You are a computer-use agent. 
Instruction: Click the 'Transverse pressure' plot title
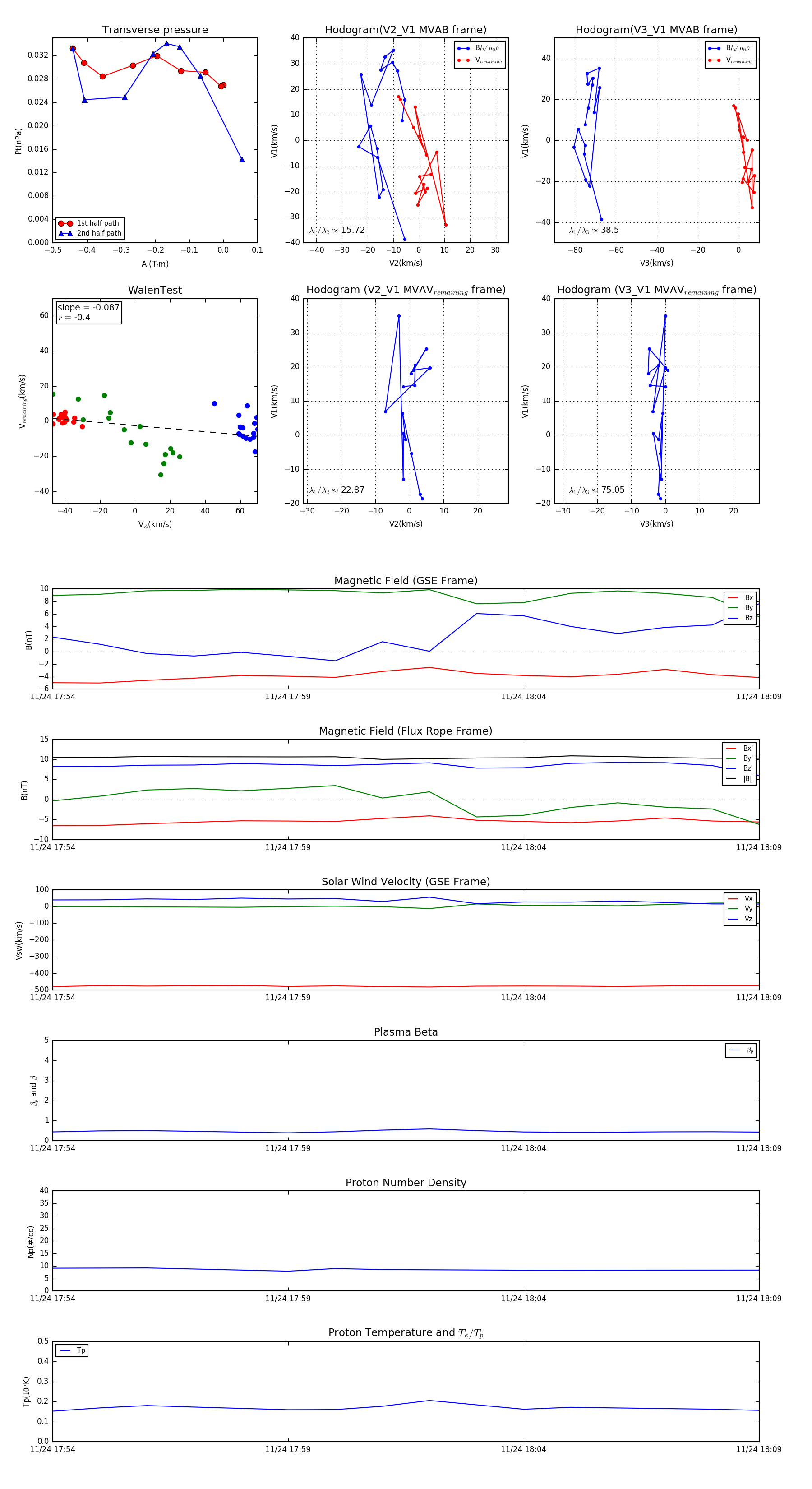tap(155, 30)
